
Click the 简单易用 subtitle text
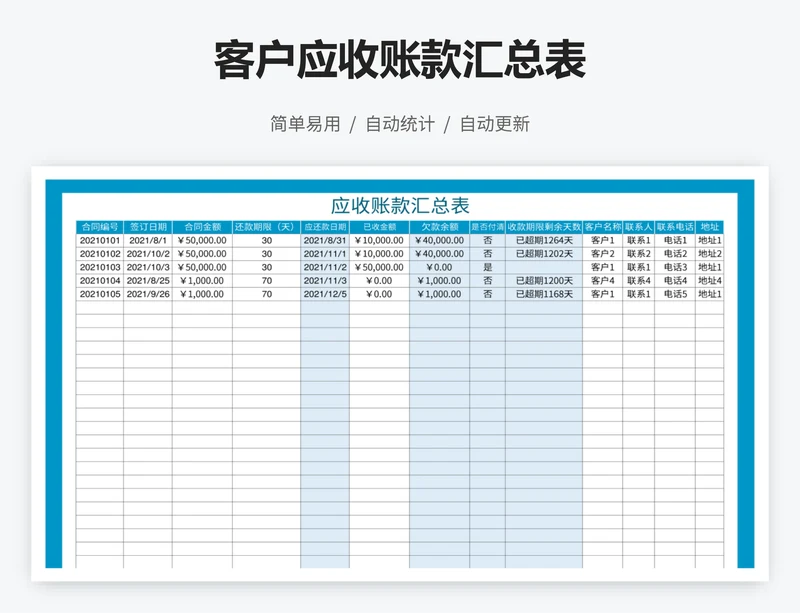pyautogui.click(x=305, y=124)
